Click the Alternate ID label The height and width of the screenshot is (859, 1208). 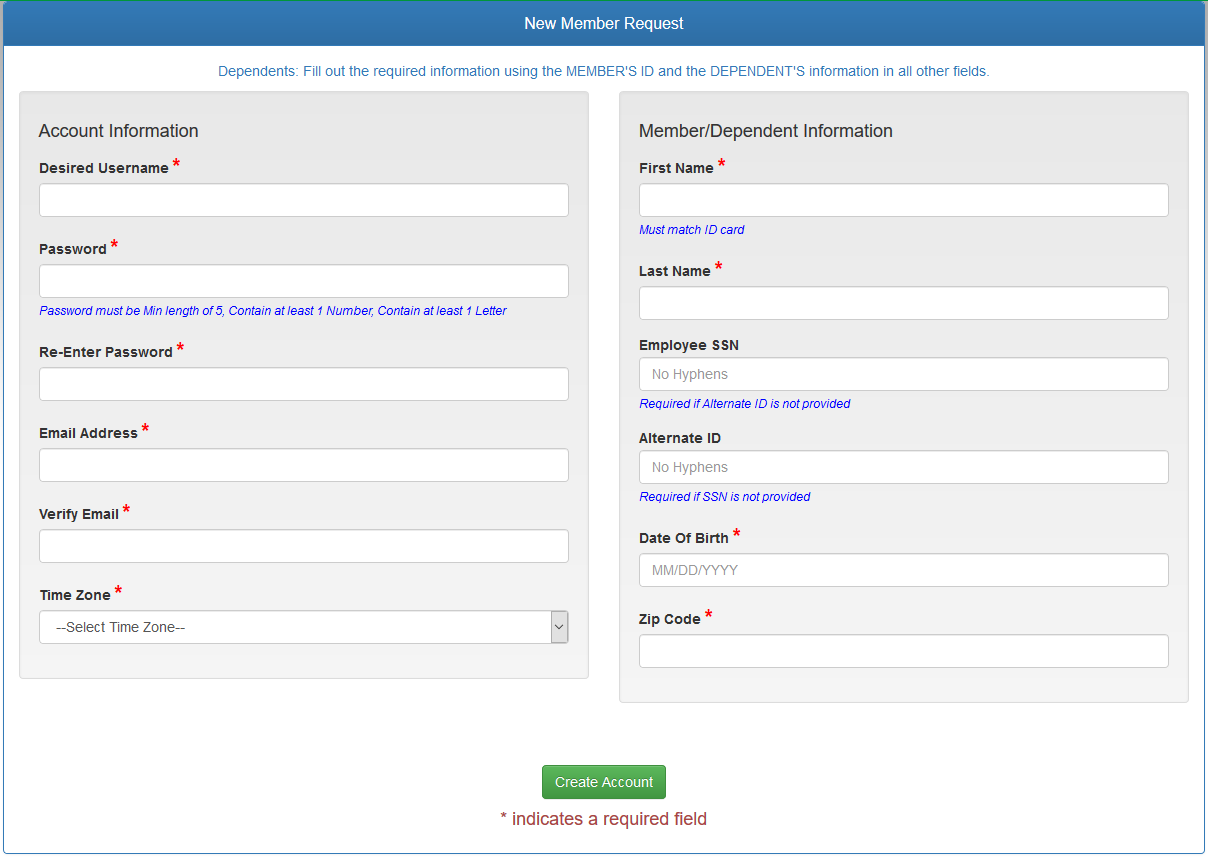[x=680, y=438]
